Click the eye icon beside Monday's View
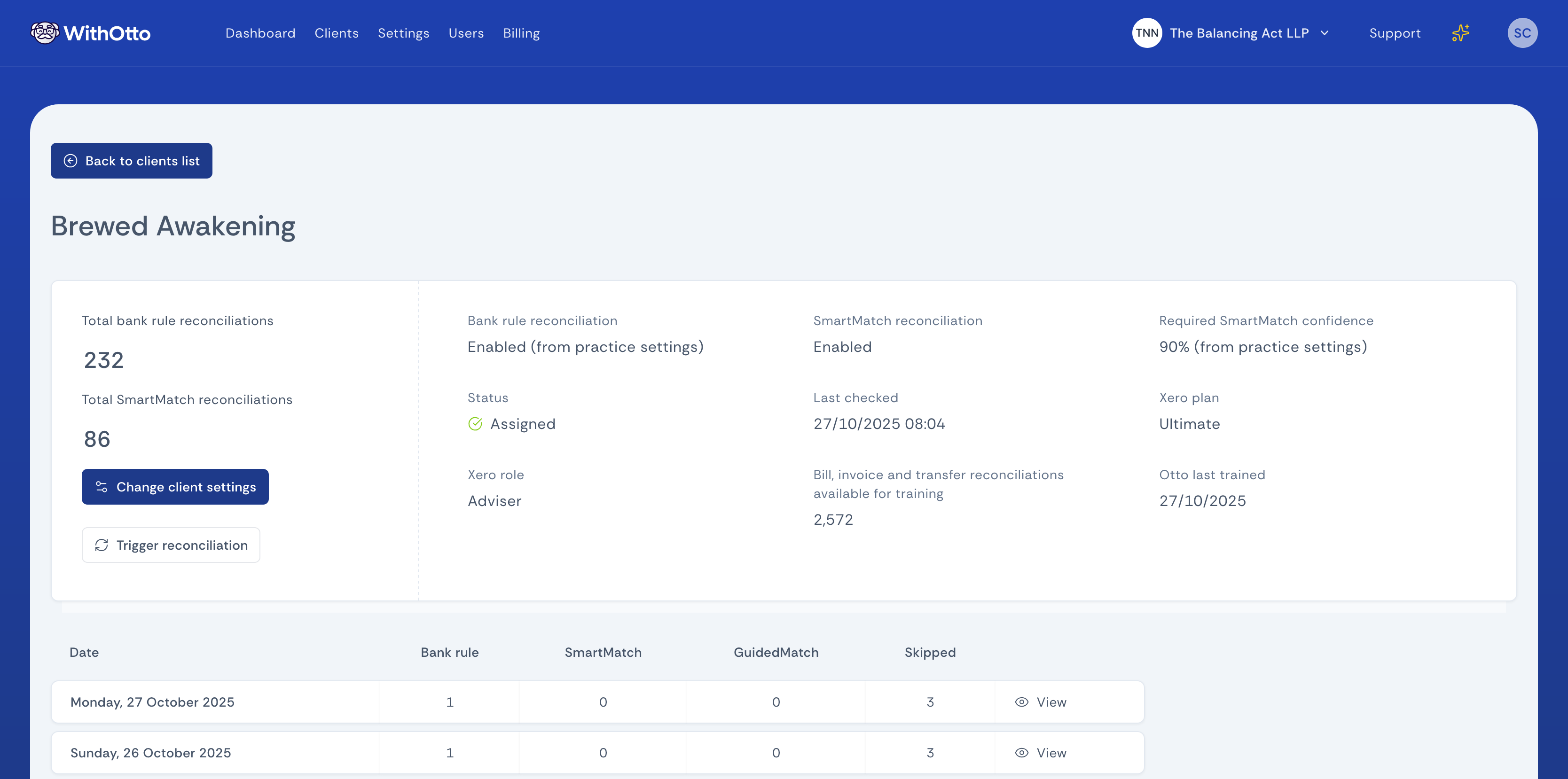The width and height of the screenshot is (1568, 779). 1021,701
